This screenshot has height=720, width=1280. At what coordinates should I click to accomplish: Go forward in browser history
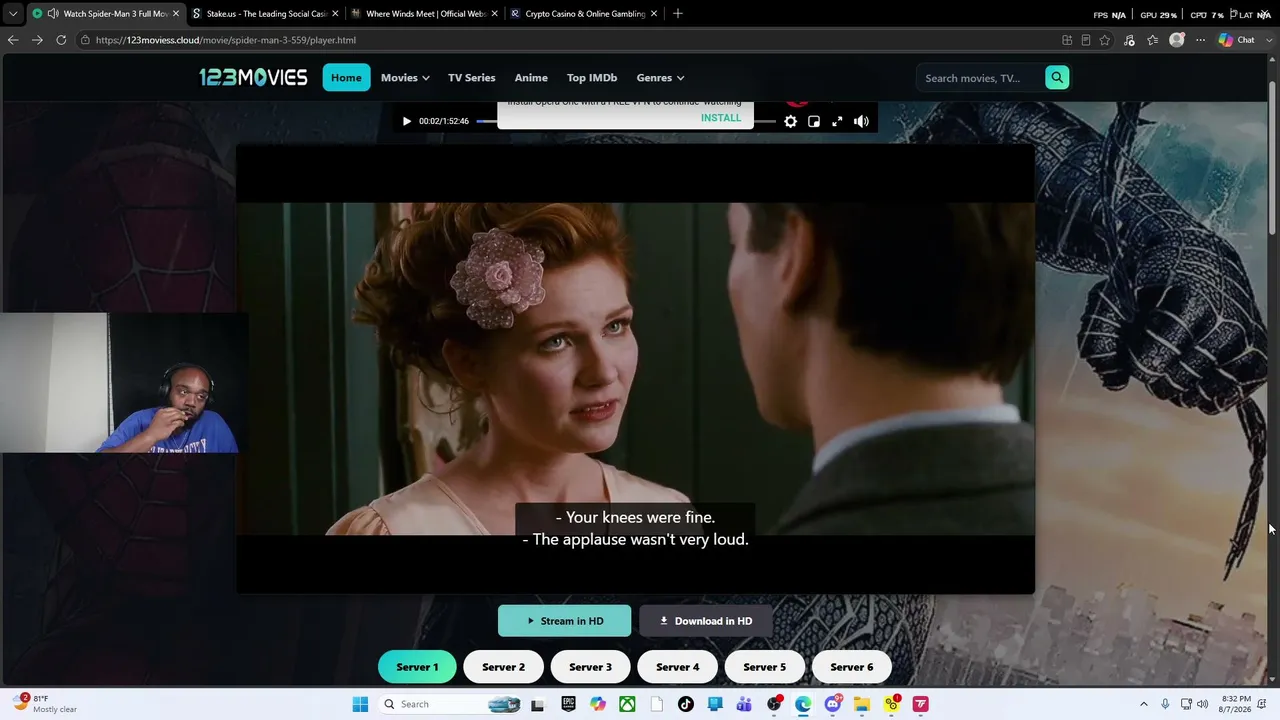(37, 40)
